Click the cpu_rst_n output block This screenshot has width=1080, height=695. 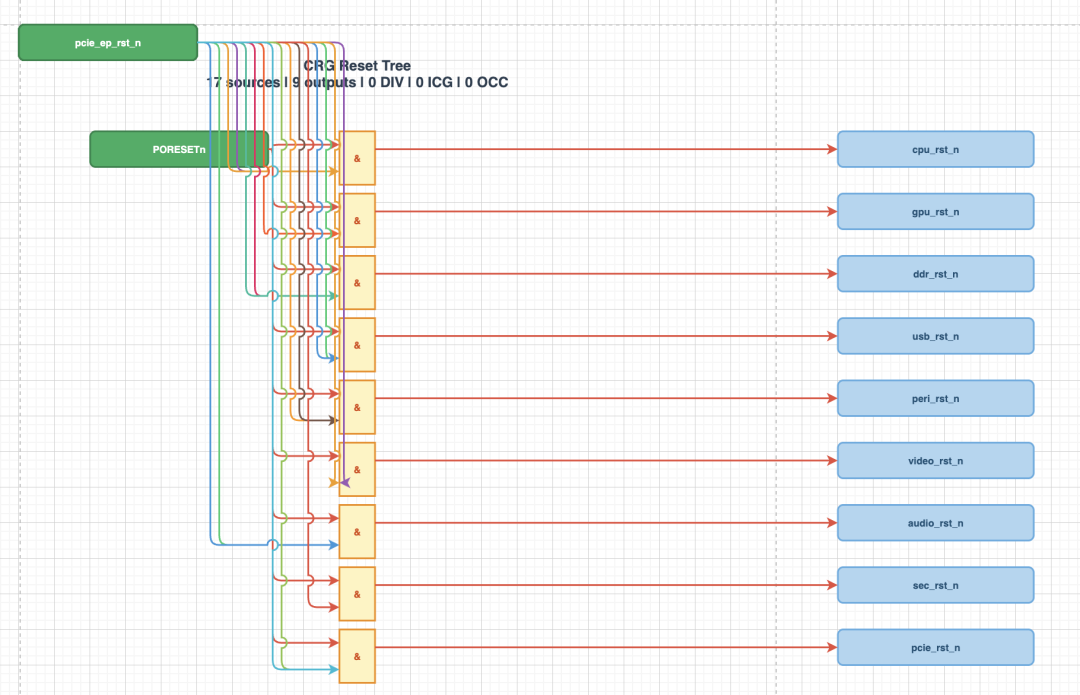pyautogui.click(x=935, y=149)
